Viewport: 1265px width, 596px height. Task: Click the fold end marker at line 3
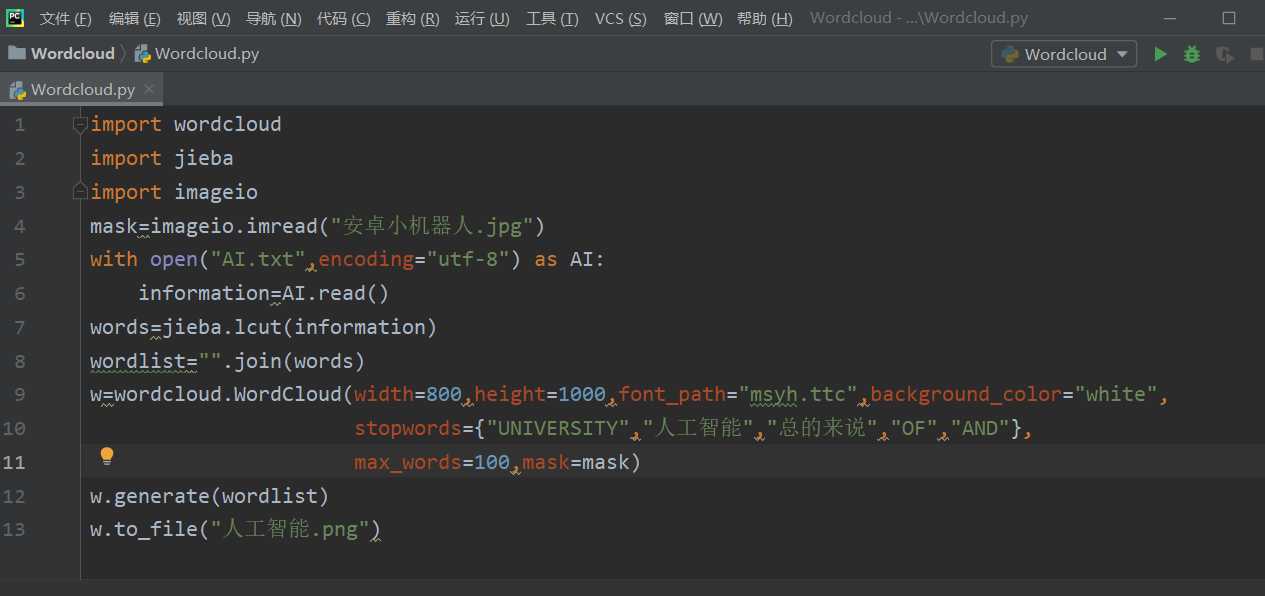pyautogui.click(x=80, y=189)
